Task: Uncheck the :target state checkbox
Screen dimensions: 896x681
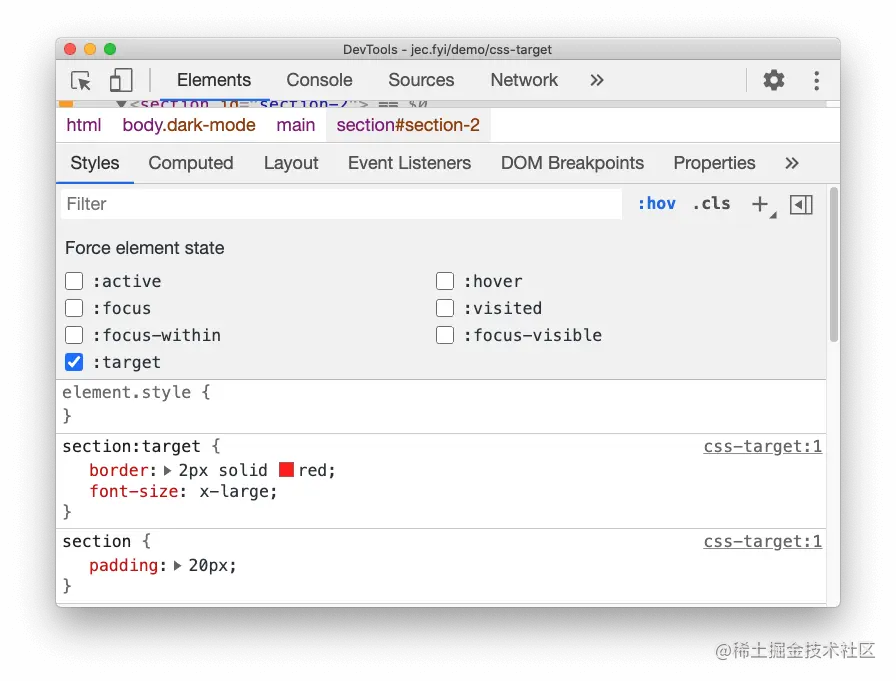Action: point(74,362)
